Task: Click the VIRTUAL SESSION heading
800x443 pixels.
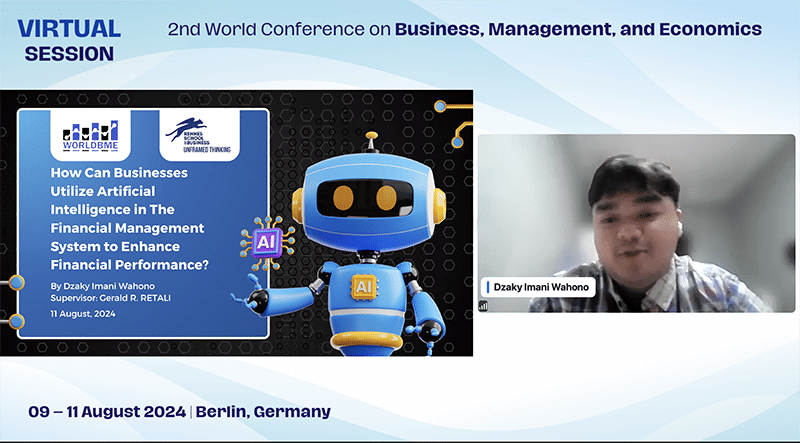Action: coord(69,40)
